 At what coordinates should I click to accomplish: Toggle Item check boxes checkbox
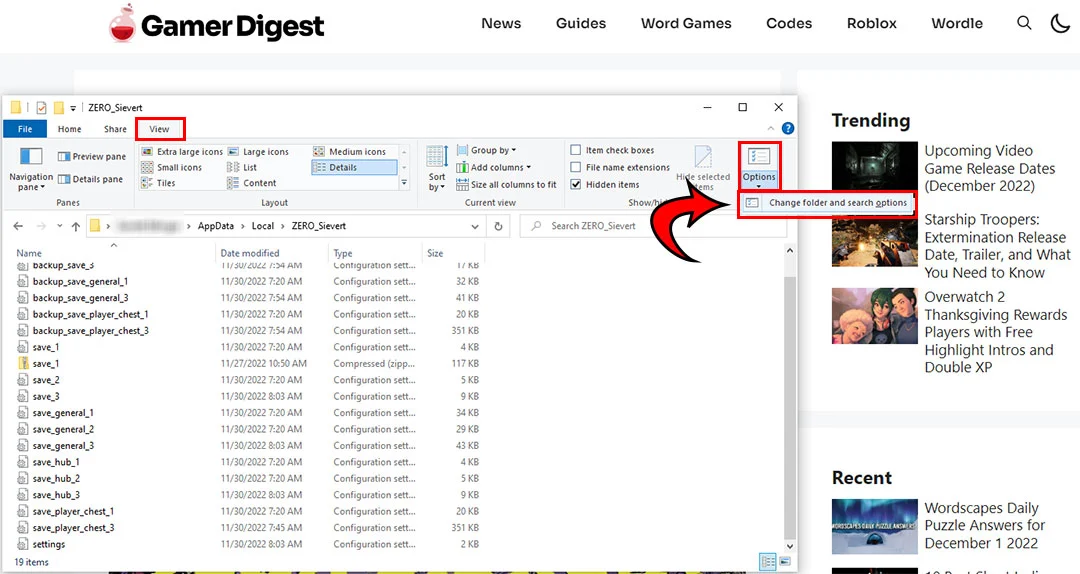(576, 150)
